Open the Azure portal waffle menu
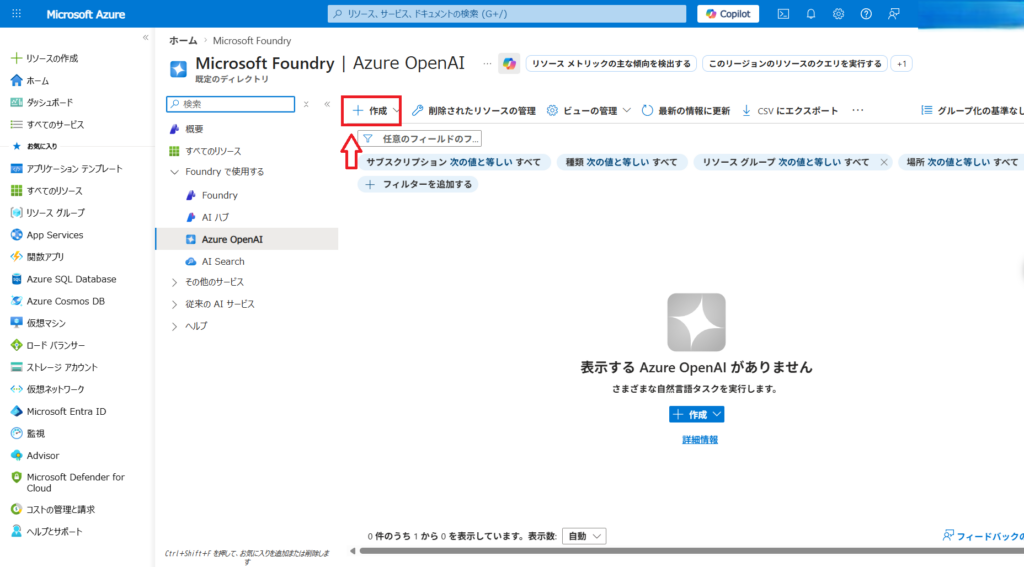 click(16, 14)
